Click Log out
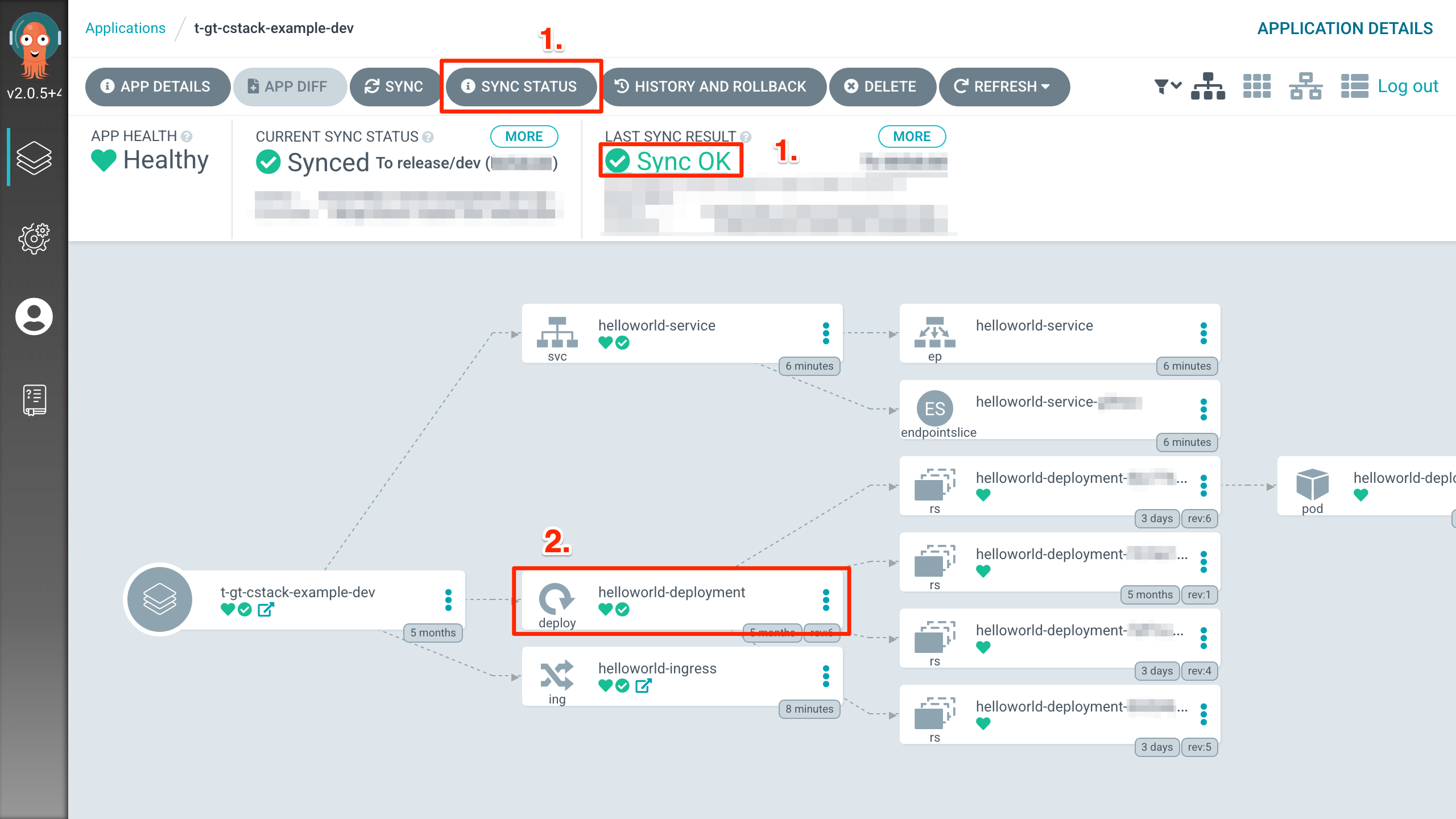1456x819 pixels. 1408,86
